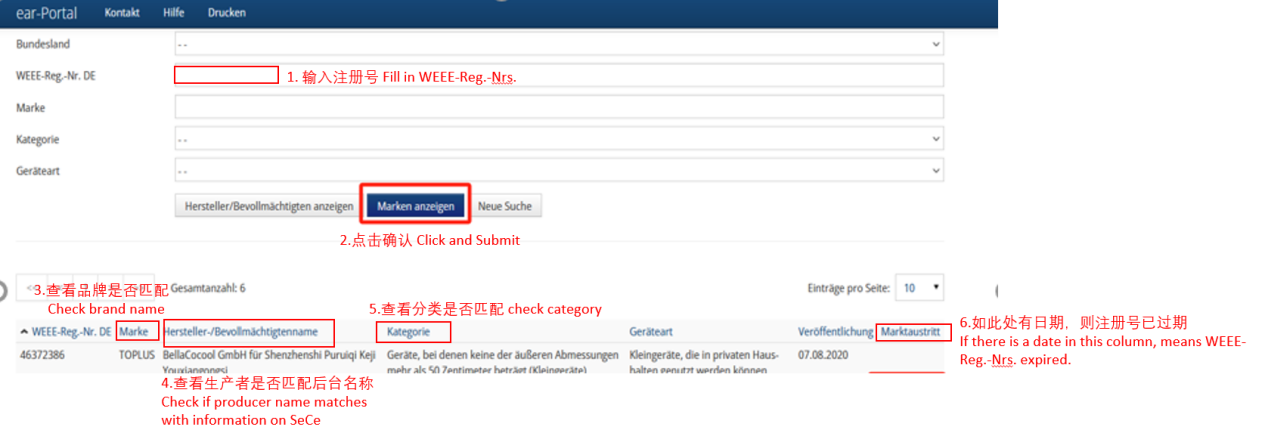Click the Marken anzeigen button

[415, 207]
